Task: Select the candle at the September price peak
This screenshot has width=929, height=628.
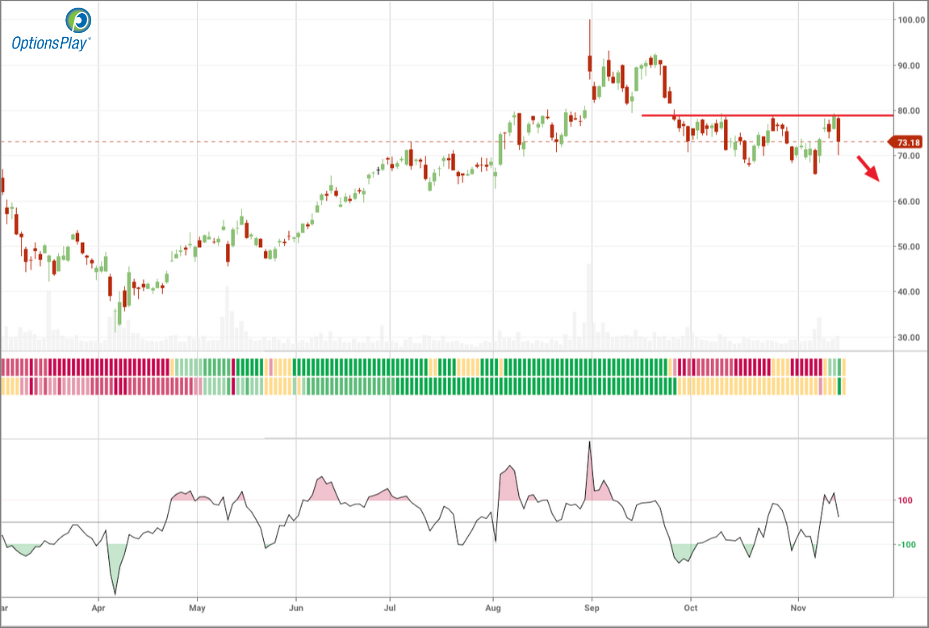Action: [x=590, y=62]
